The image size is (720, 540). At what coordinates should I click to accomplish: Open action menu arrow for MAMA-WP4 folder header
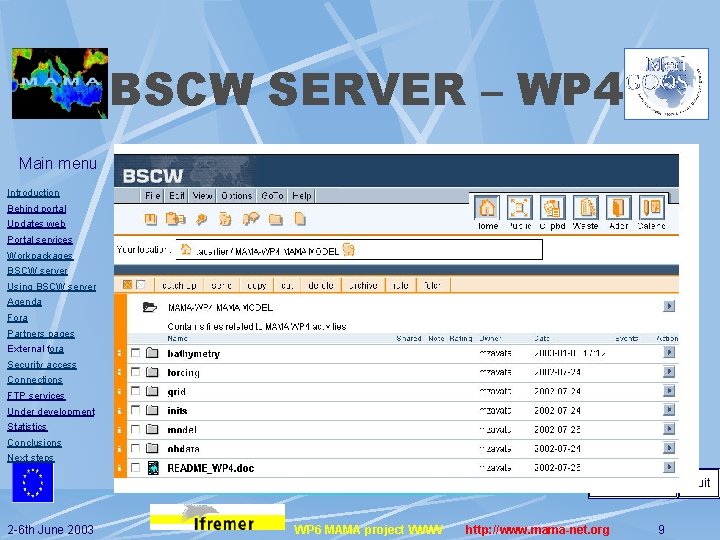[669, 306]
